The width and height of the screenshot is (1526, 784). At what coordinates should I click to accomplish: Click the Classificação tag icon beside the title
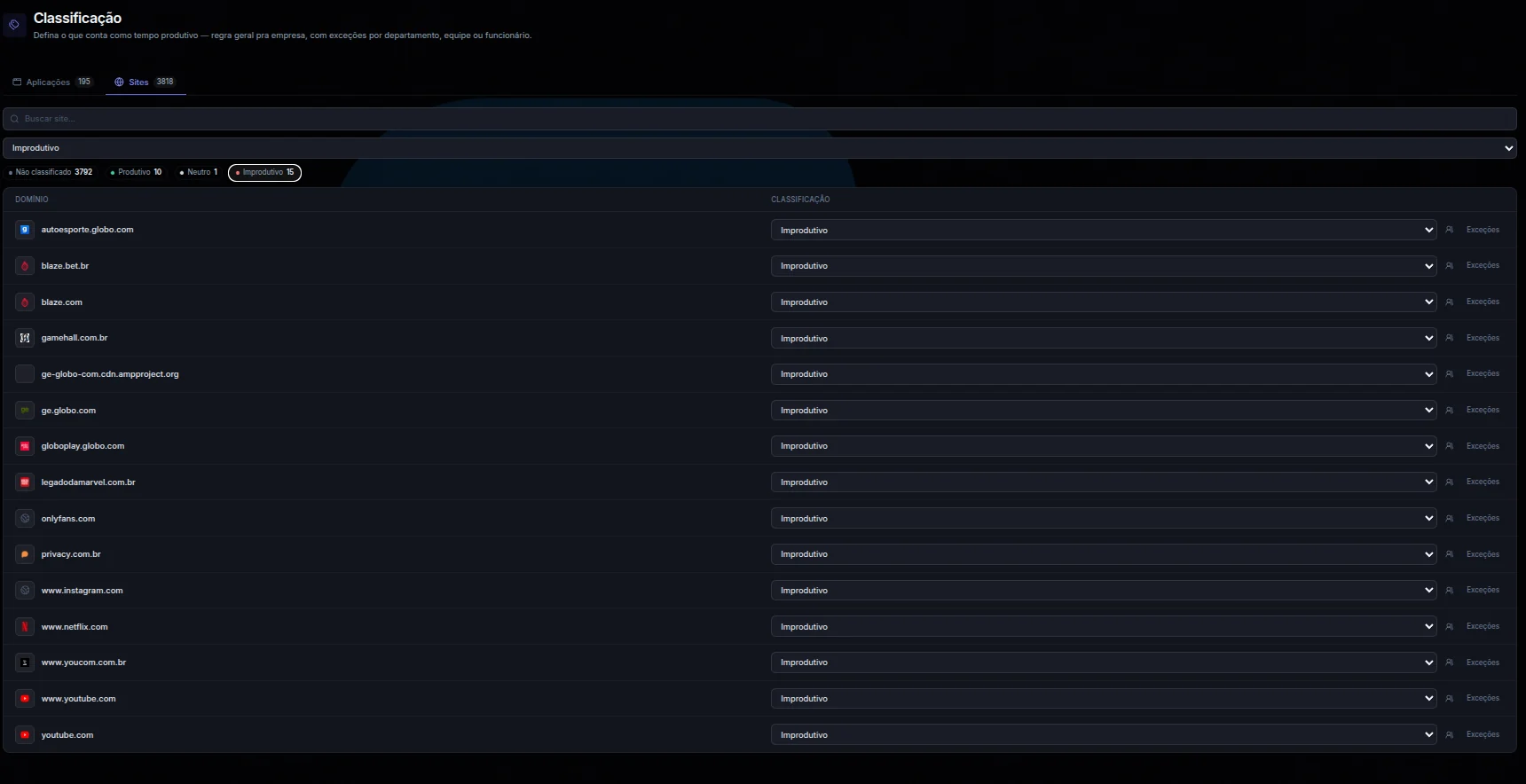tap(14, 25)
